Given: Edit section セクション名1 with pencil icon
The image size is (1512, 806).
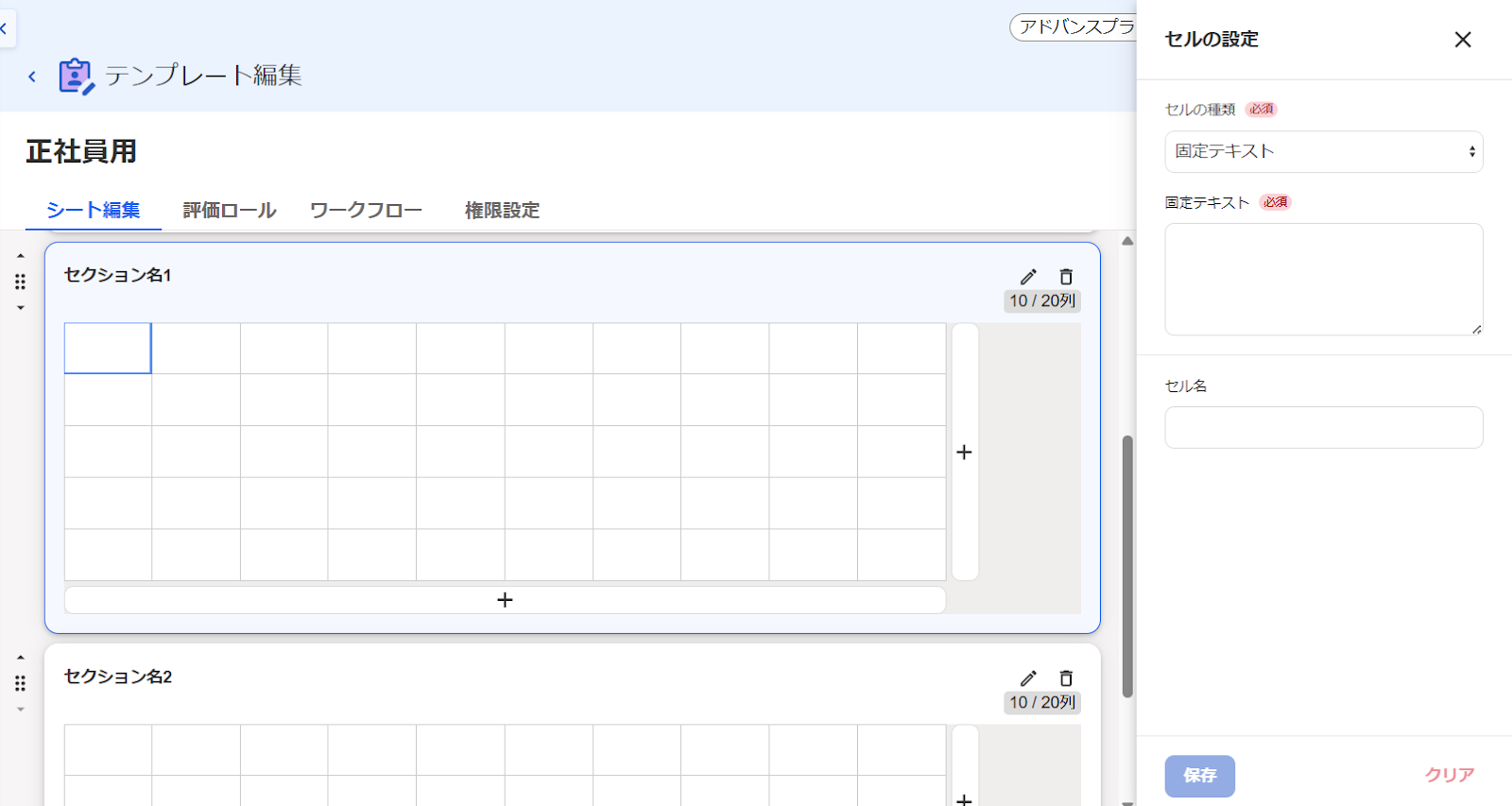Looking at the screenshot, I should click(x=1028, y=277).
